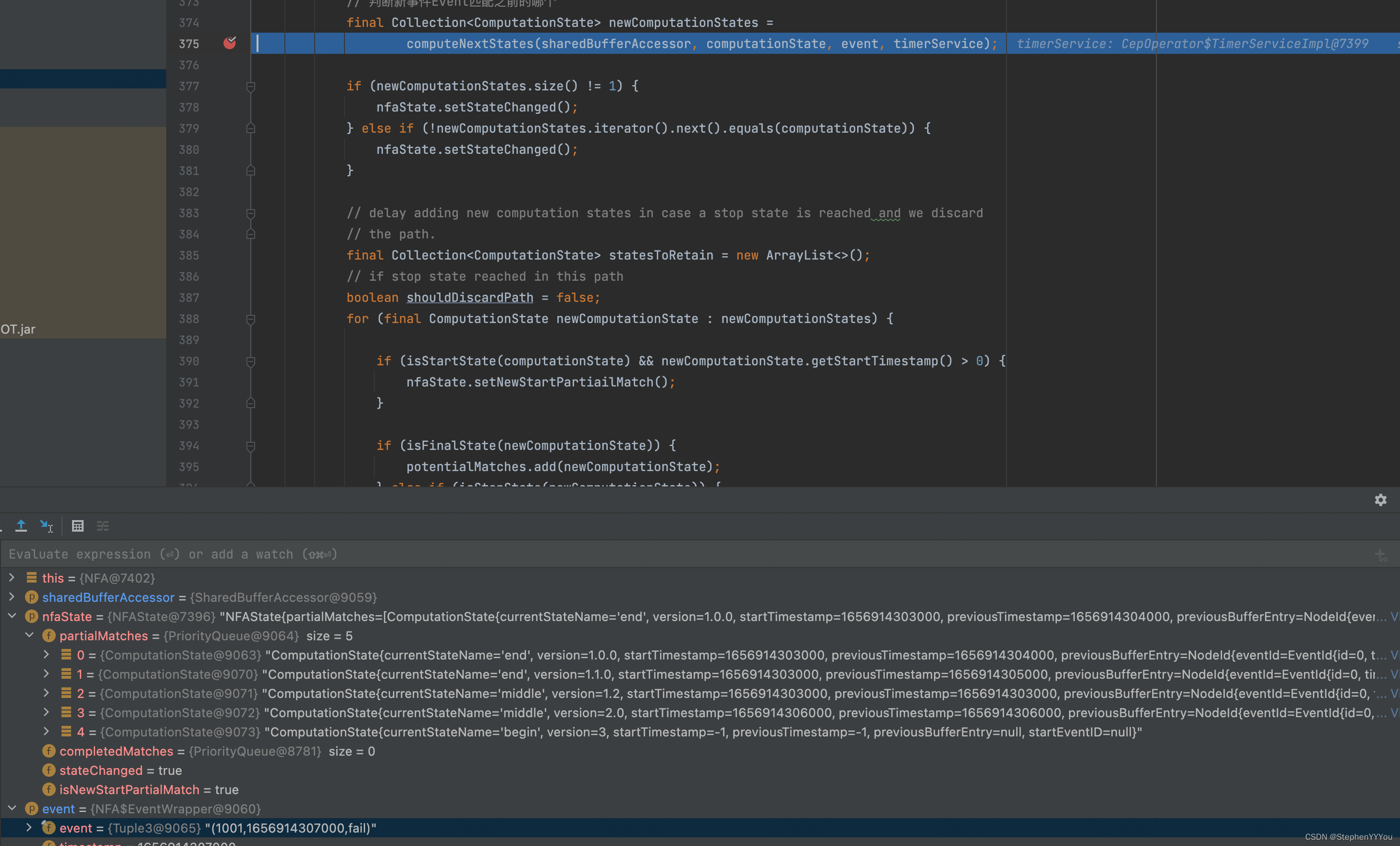Expand the sharedBufferAccessor variable
This screenshot has height=846, width=1400.
click(12, 597)
